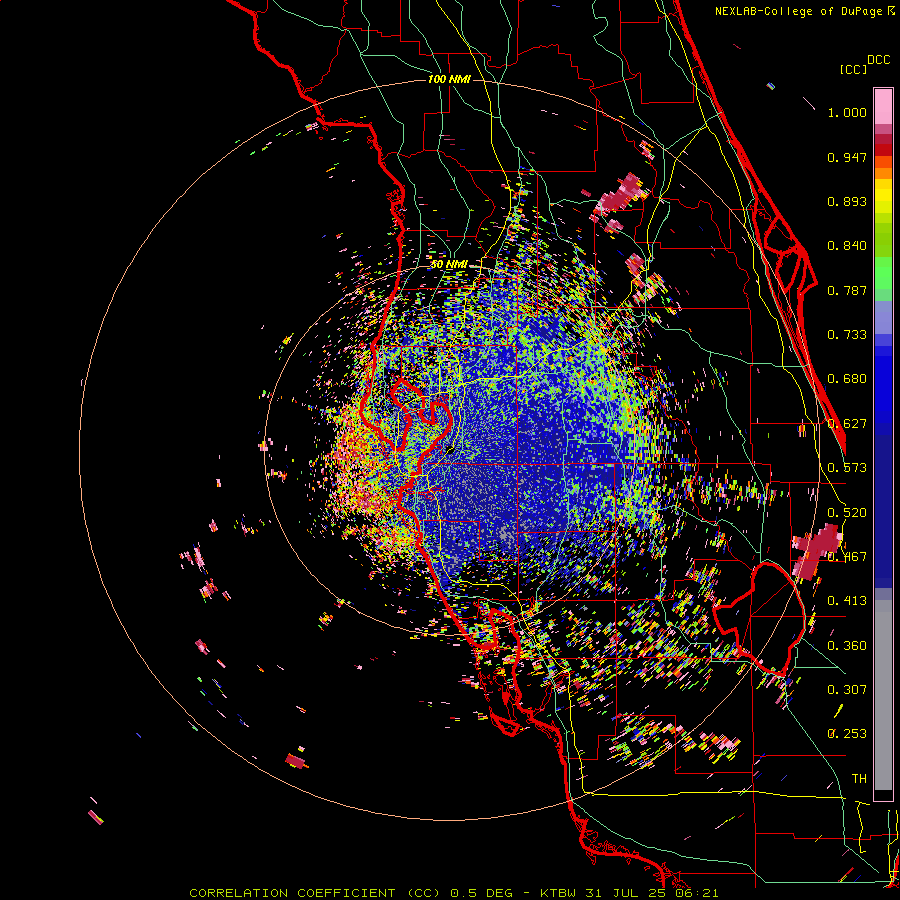Image resolution: width=900 pixels, height=900 pixels.
Task: Click the 0.360 value on color scale
Action: (x=847, y=646)
